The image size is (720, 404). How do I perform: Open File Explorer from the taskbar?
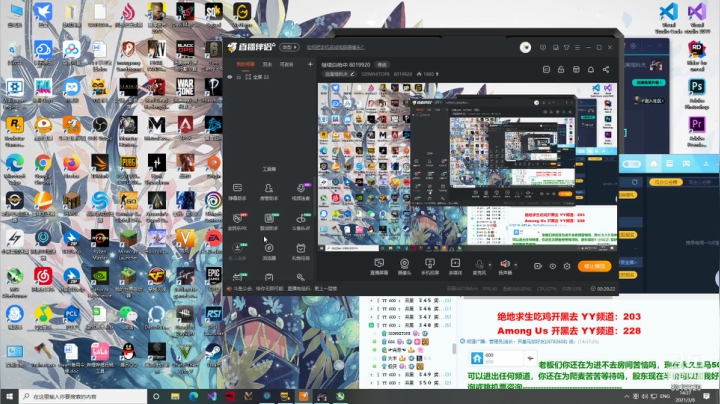pyautogui.click(x=175, y=396)
